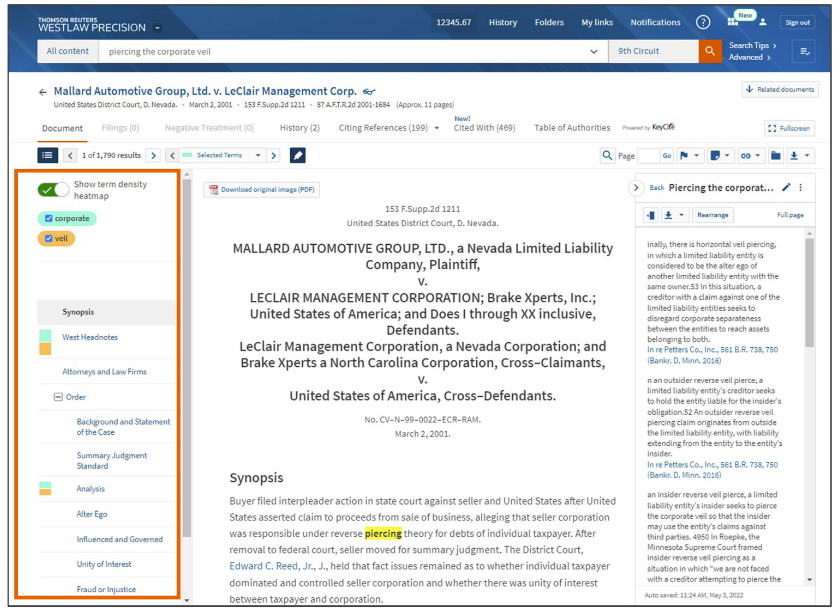Image resolution: width=840 pixels, height=612 pixels.
Task: Click the Go button next to Page
Action: coord(666,155)
